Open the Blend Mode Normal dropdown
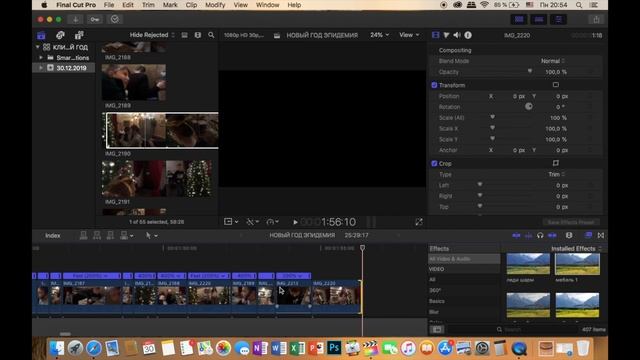 [x=553, y=61]
